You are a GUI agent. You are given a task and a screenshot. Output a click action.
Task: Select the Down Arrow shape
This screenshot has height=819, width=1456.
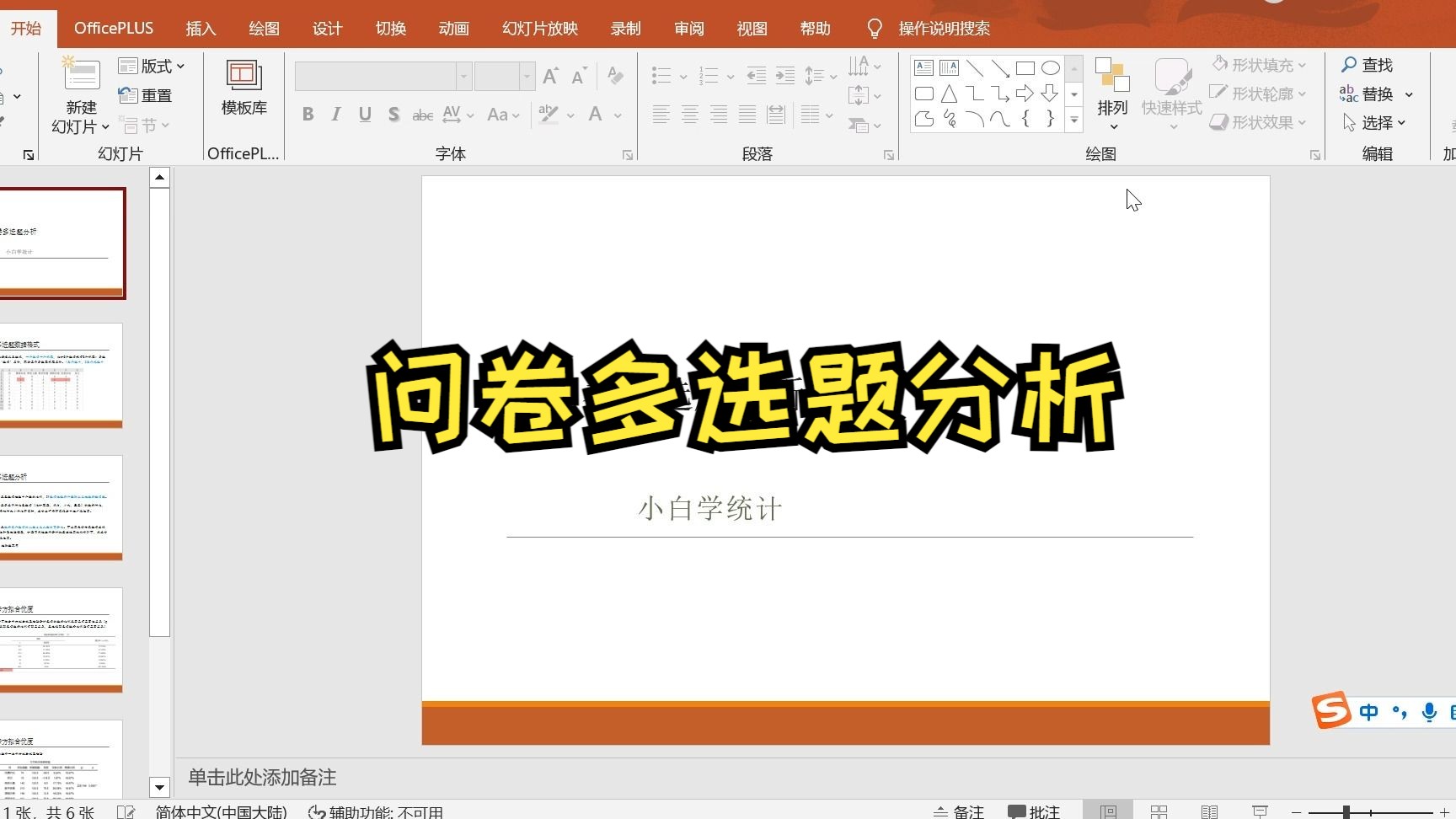1050,94
